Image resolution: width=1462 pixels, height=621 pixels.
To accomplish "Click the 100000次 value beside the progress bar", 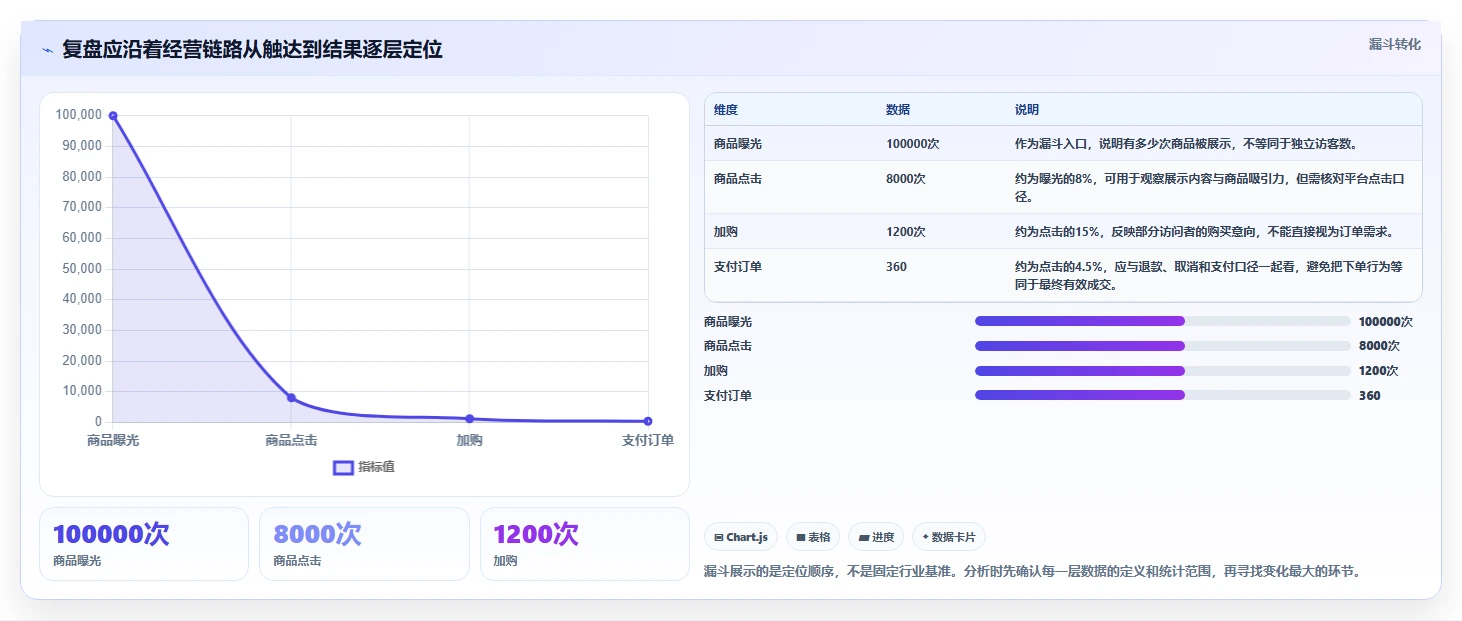I will click(x=1386, y=322).
